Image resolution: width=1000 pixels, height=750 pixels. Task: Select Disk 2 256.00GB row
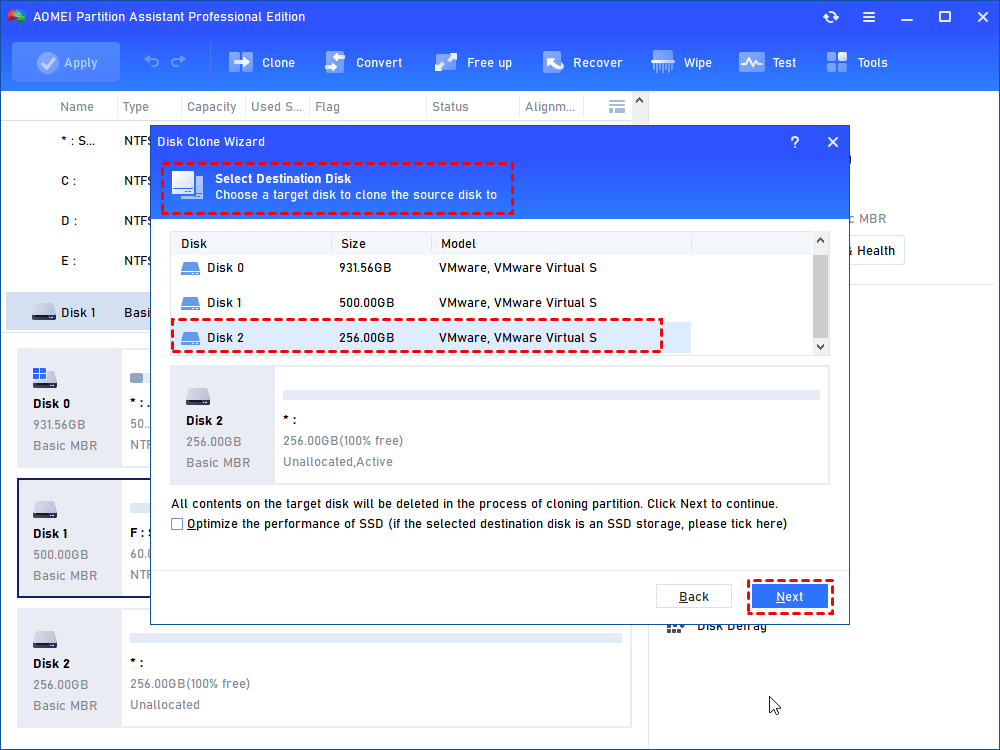[x=430, y=337]
